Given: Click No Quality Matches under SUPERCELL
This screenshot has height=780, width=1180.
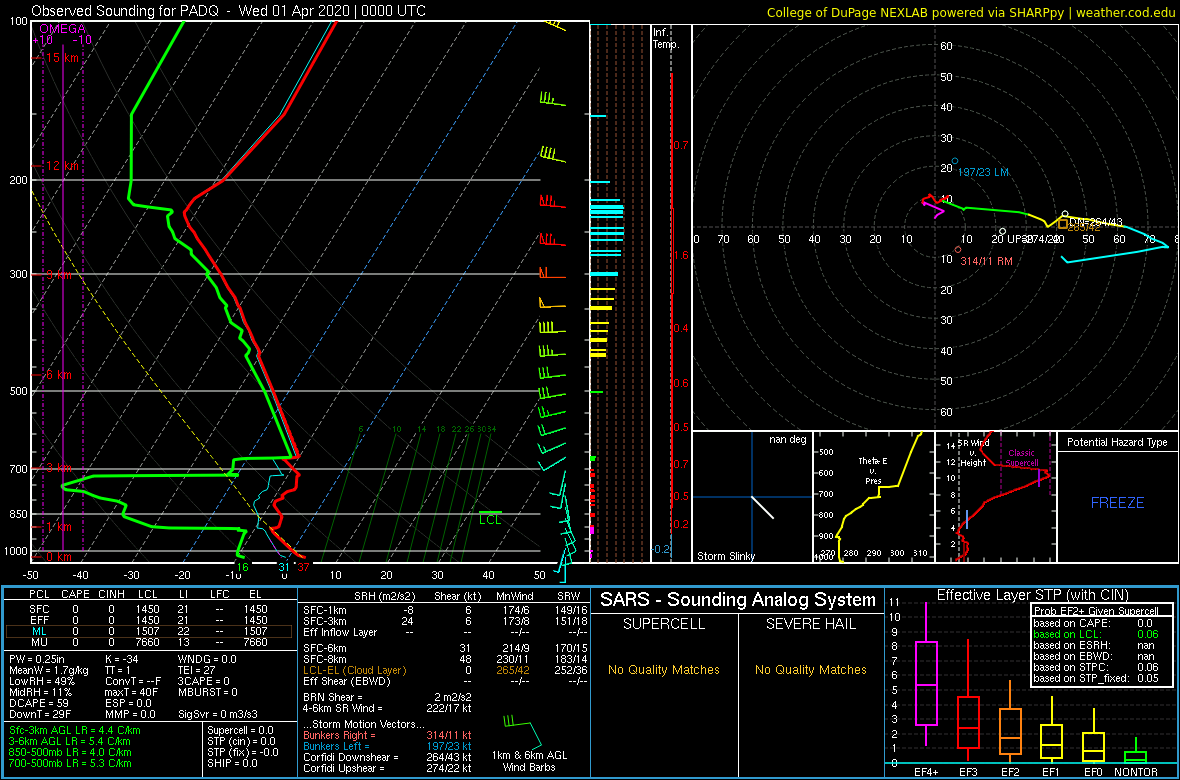Looking at the screenshot, I should tap(664, 669).
